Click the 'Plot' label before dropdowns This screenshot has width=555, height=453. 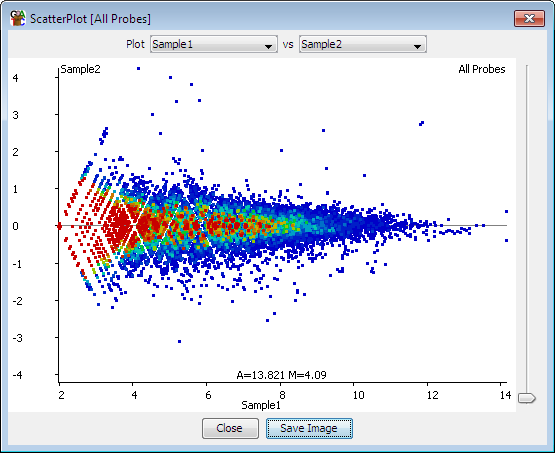tap(135, 44)
